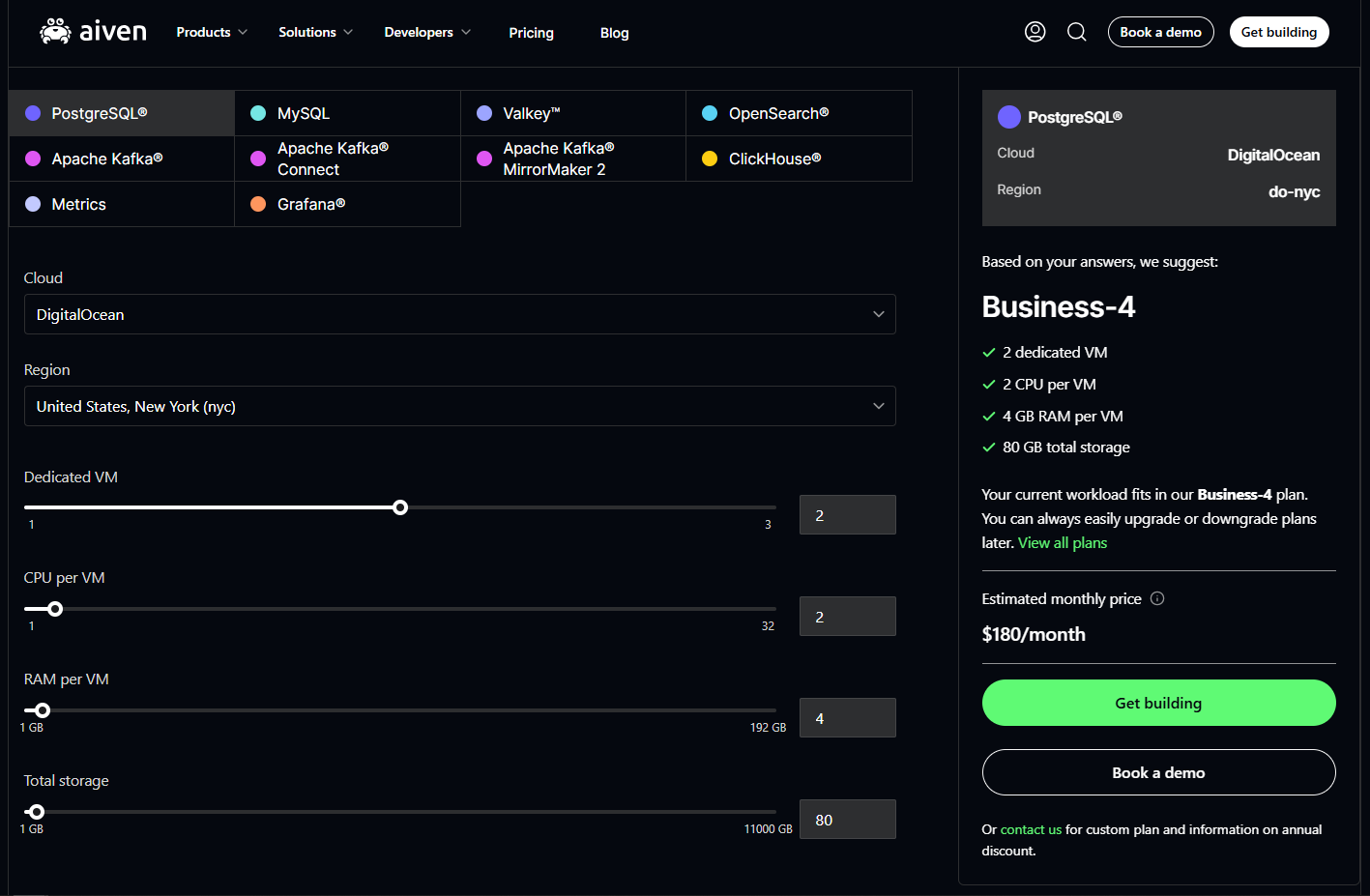Screen dimensions: 1370x896
Task: Expand the Products menu
Action: pos(212,32)
